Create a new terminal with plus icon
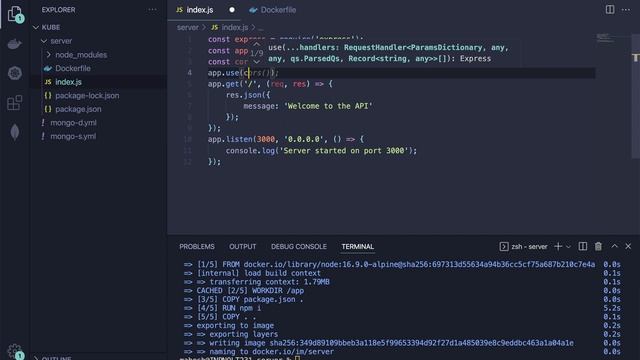 [x=558, y=247]
